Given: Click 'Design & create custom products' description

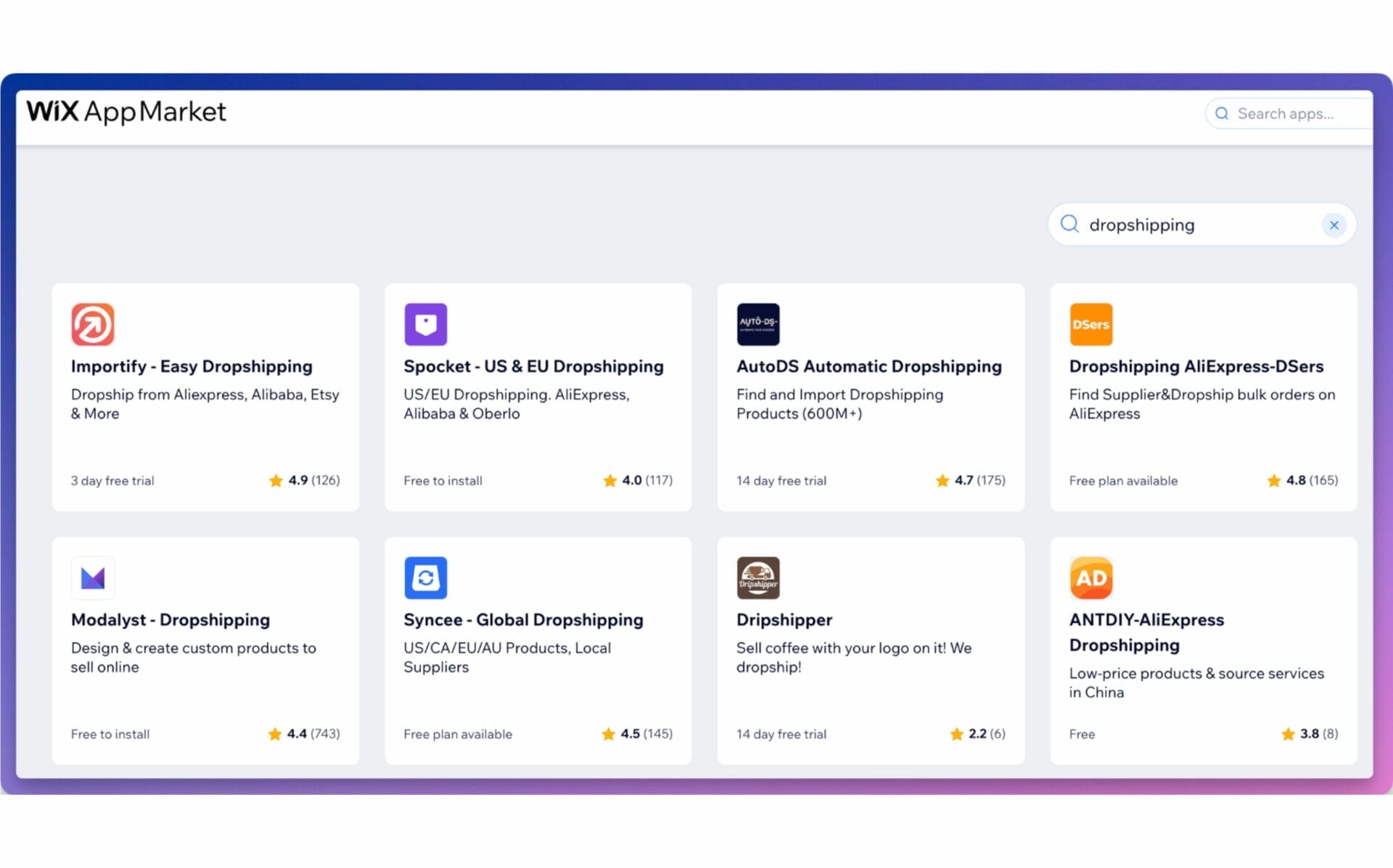Looking at the screenshot, I should click(x=193, y=657).
